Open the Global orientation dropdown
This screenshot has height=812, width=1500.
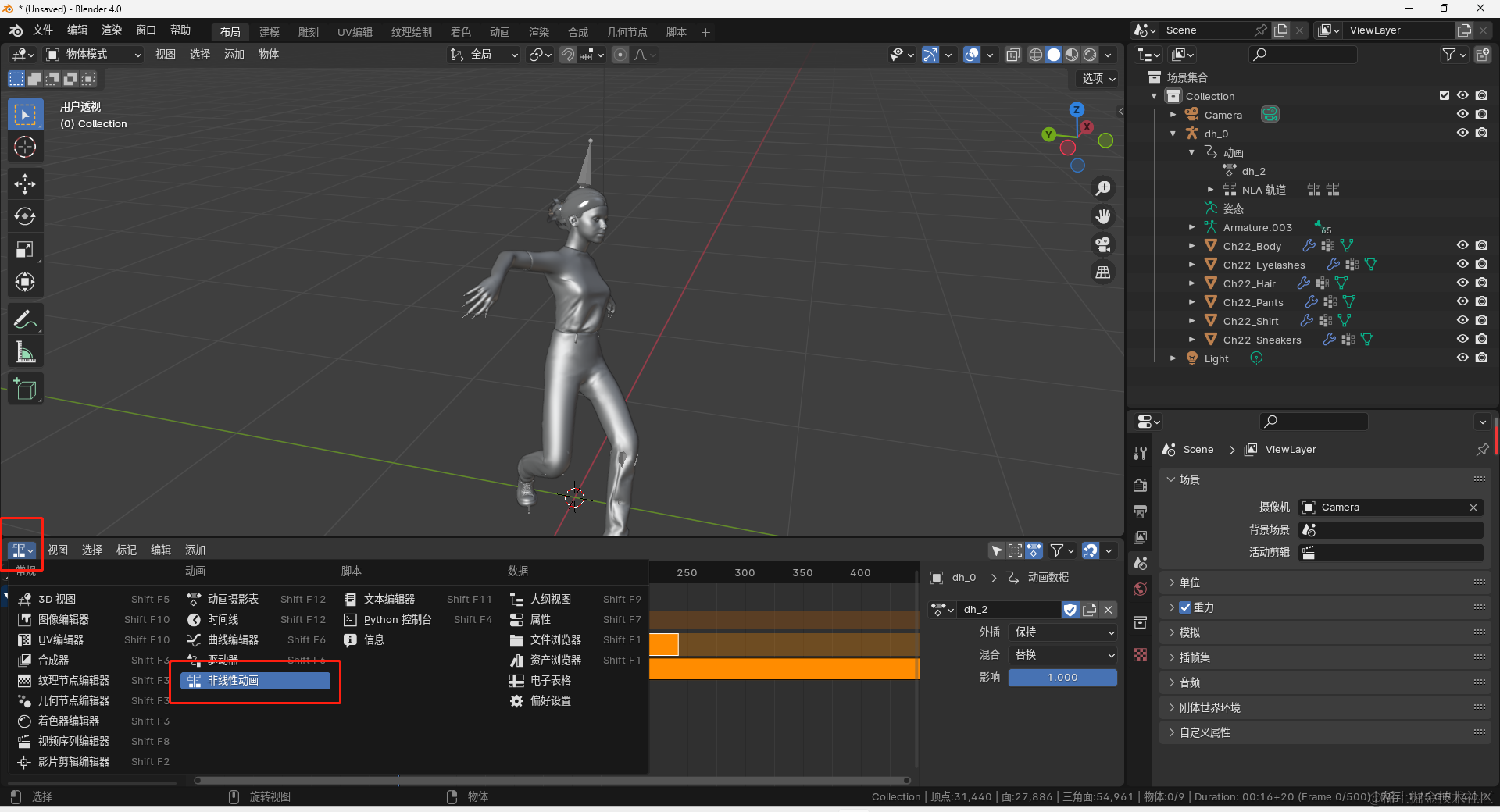484,55
